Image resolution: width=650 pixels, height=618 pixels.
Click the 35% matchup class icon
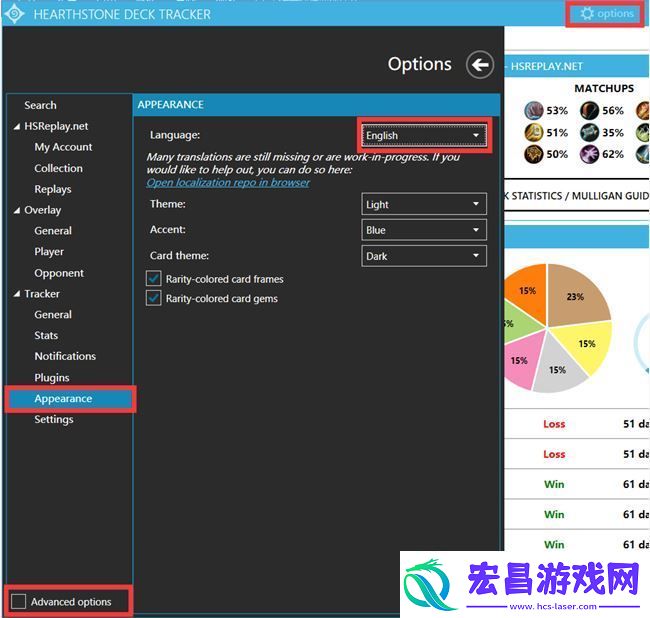click(589, 132)
